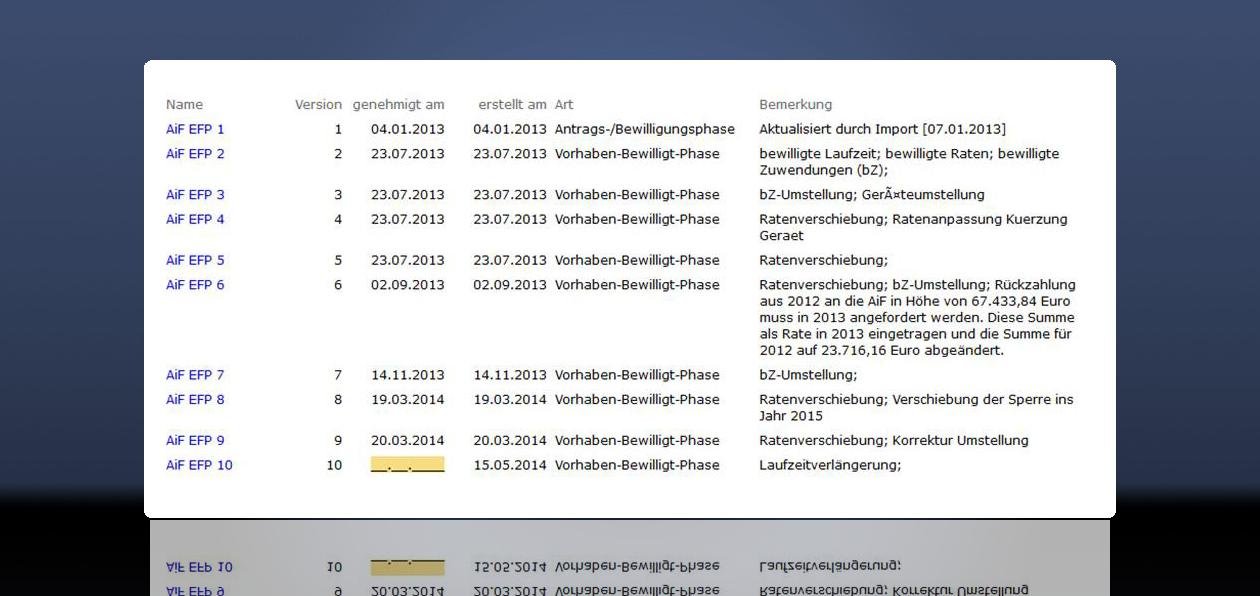Click Vorhaben-Bewilligt-Phase in AiF EFP 6 row

point(637,285)
